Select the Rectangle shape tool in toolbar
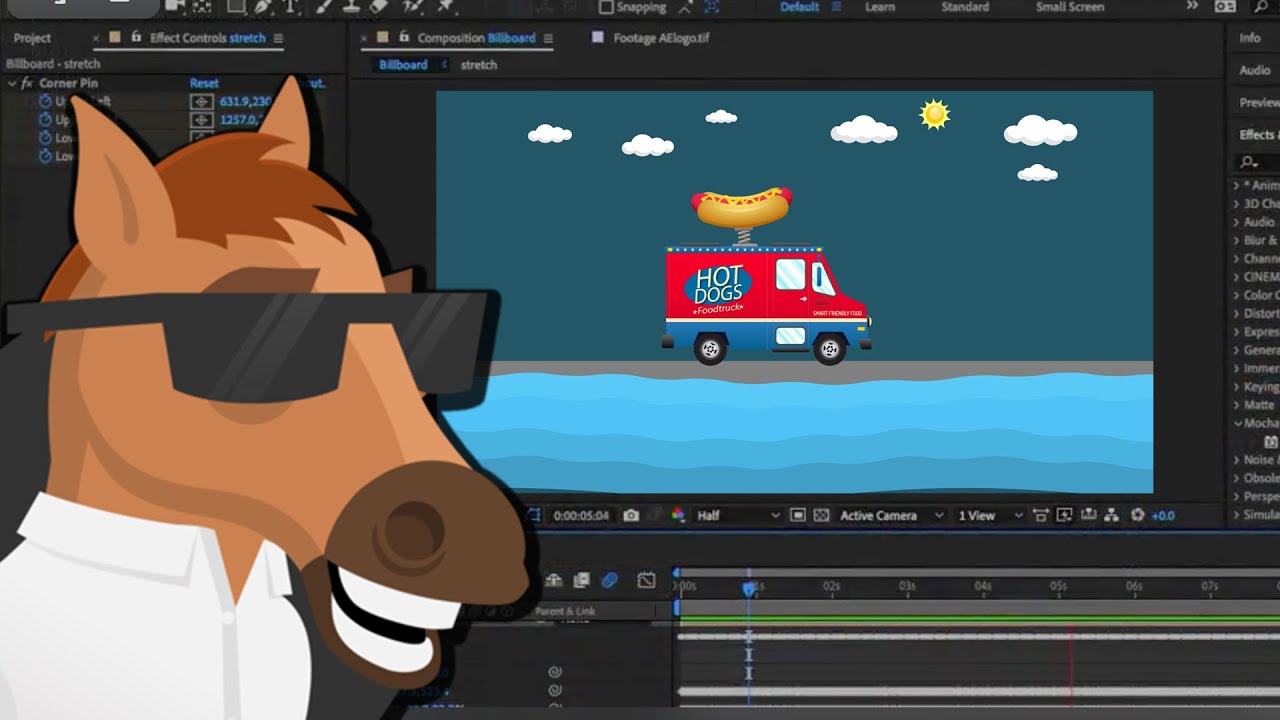The image size is (1280, 720). (x=236, y=6)
